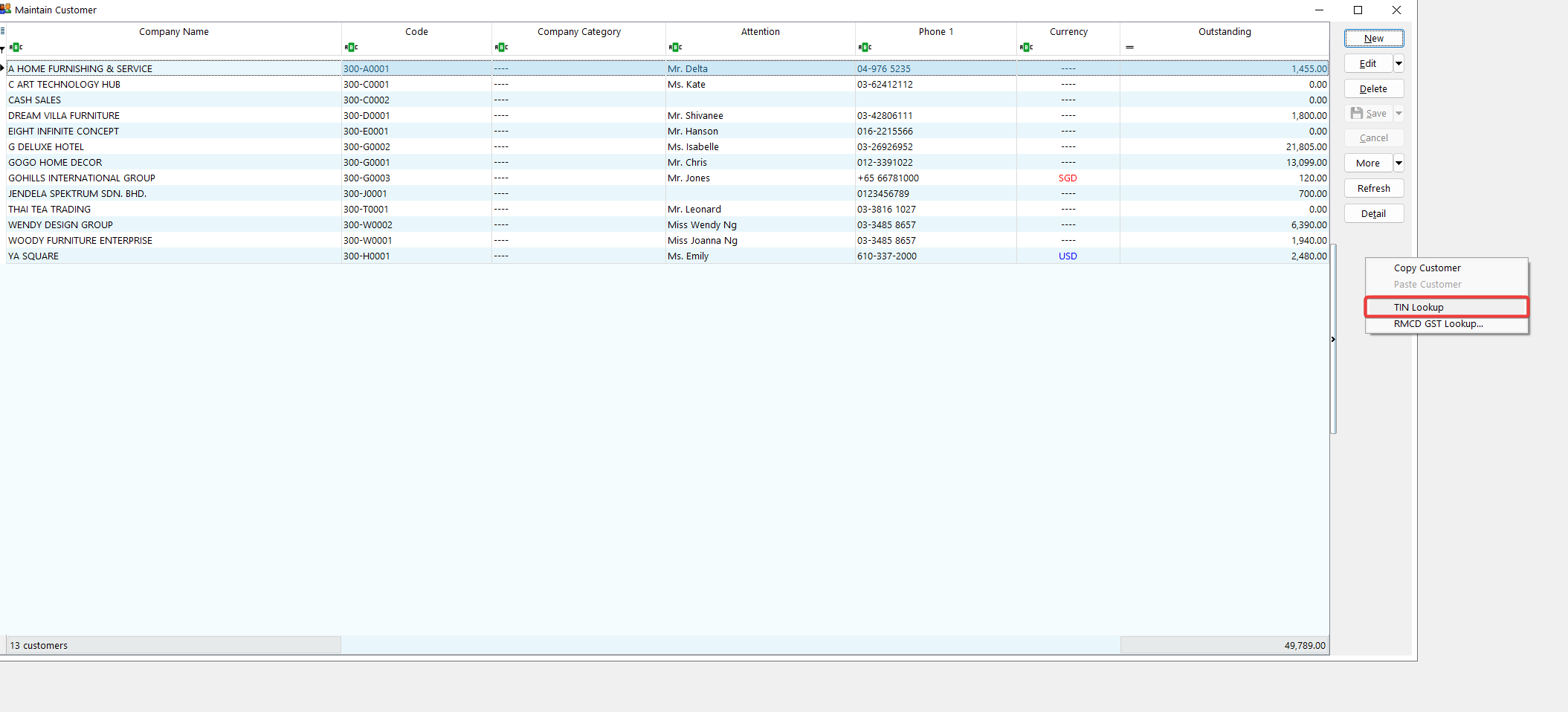The image size is (1568, 712).
Task: Sort by the Phone 1 column header
Action: click(935, 31)
